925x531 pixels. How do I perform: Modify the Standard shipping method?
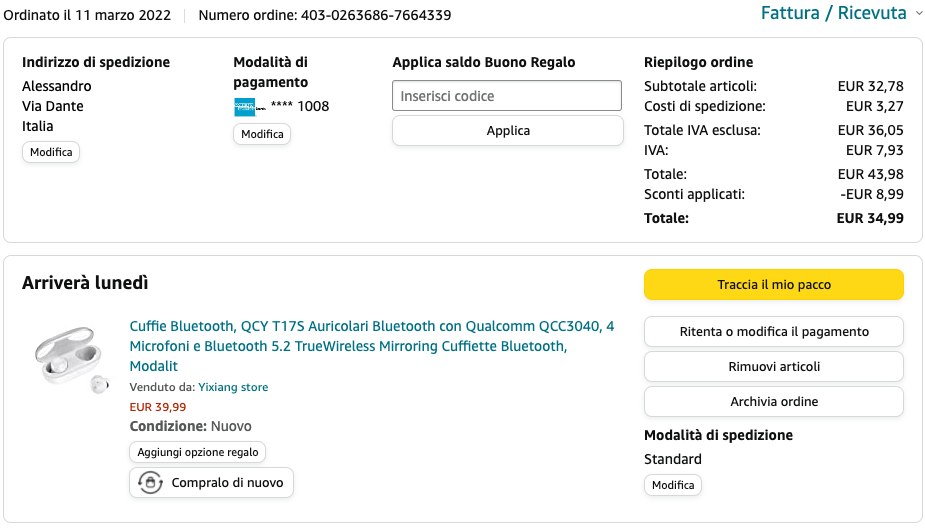coord(673,485)
